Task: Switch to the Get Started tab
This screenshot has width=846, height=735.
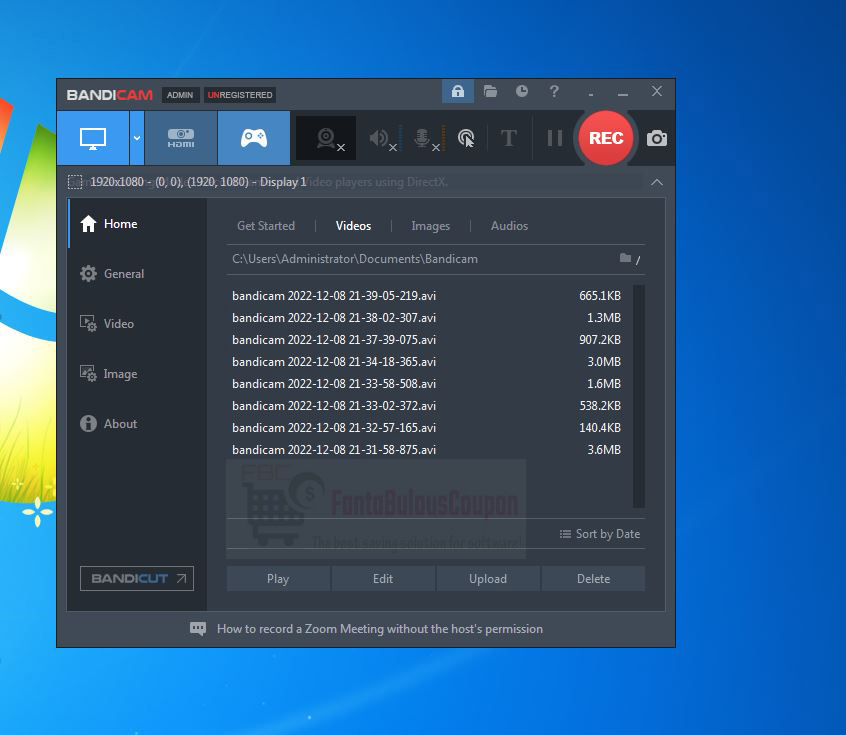Action: (x=266, y=226)
